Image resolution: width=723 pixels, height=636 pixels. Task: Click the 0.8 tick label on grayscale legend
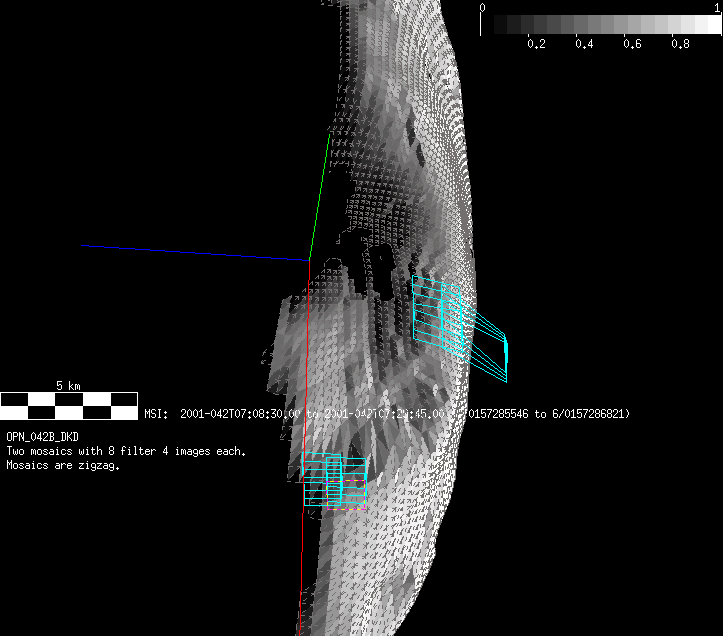[681, 44]
